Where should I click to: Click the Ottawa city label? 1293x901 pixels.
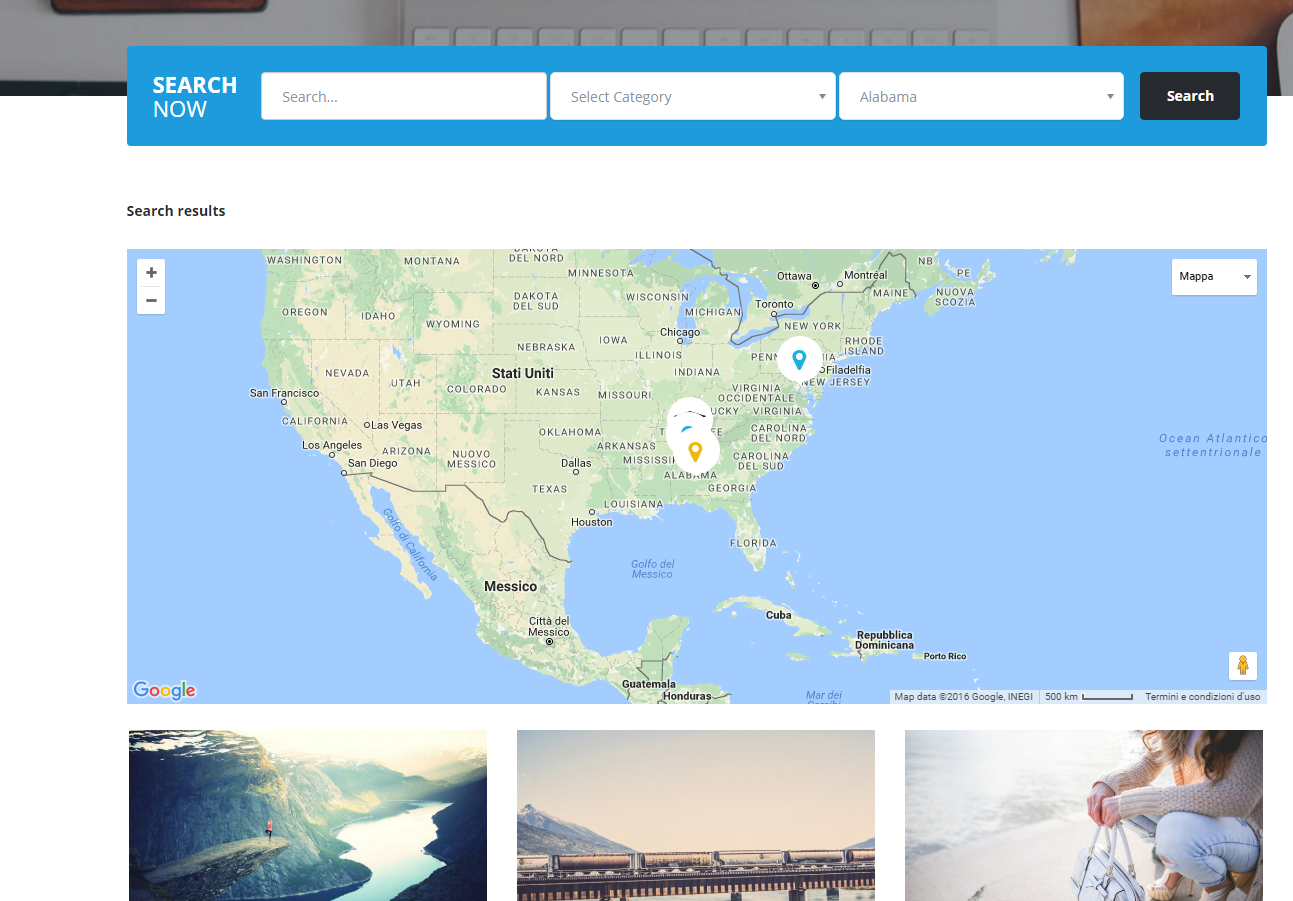795,276
